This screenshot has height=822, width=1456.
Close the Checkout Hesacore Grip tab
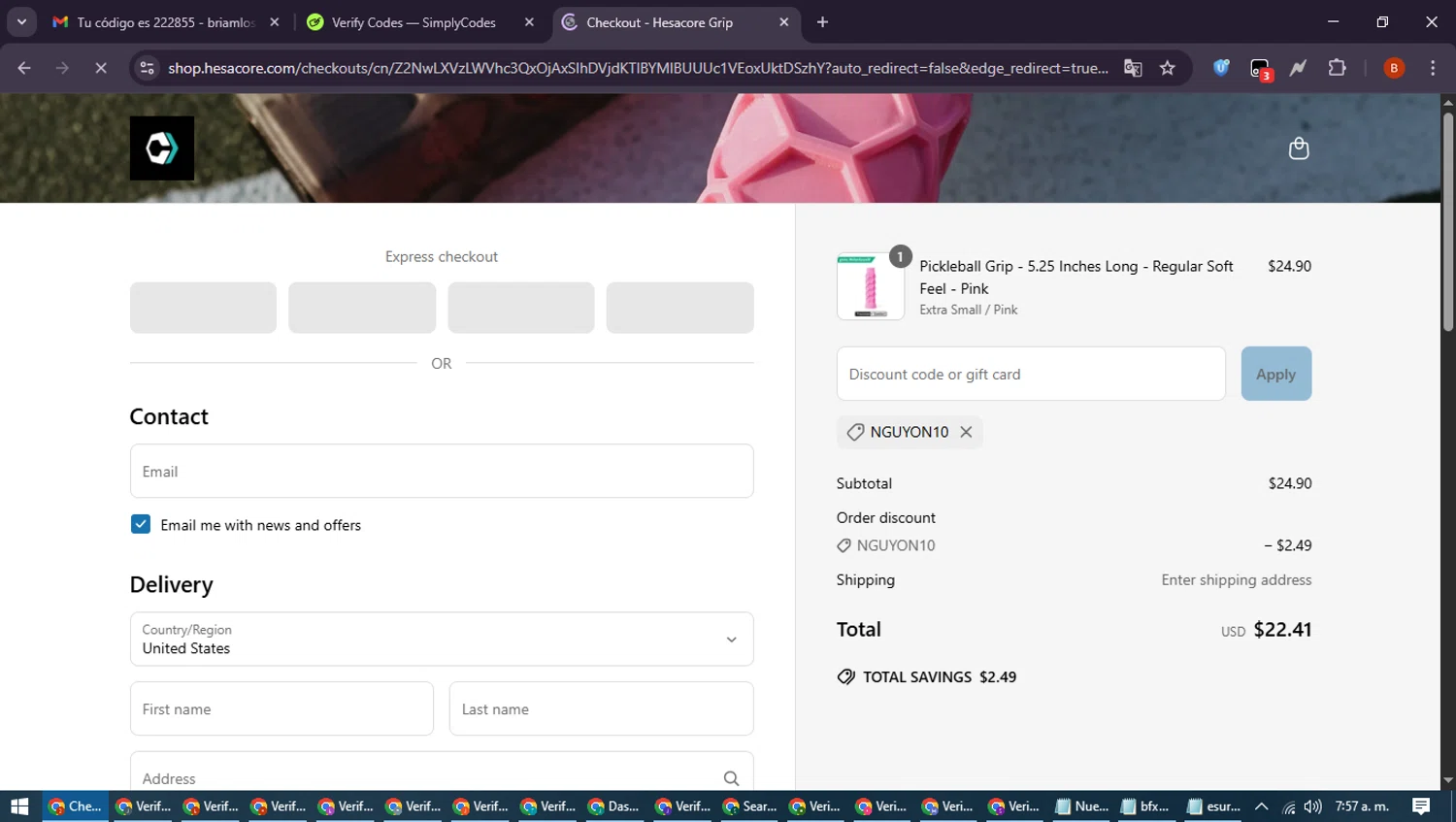pyautogui.click(x=784, y=22)
